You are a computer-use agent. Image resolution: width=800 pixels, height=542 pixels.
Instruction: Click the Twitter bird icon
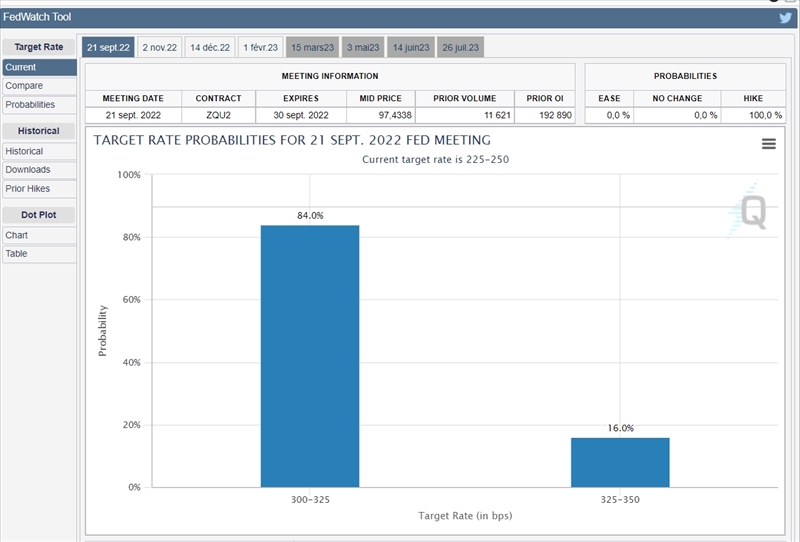(x=785, y=17)
